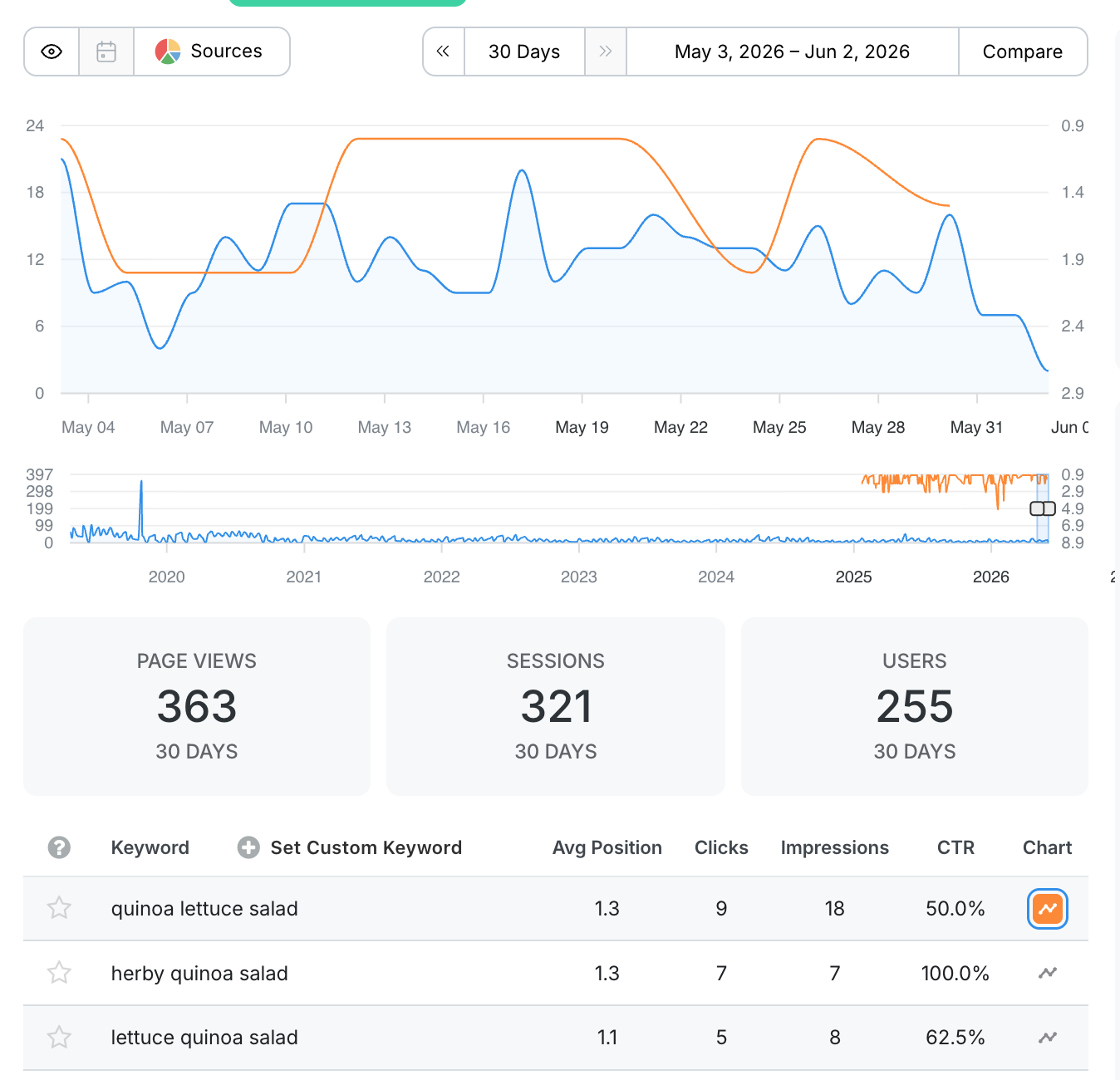Click the Chart column header
The width and height of the screenshot is (1120, 1080).
1047,847
